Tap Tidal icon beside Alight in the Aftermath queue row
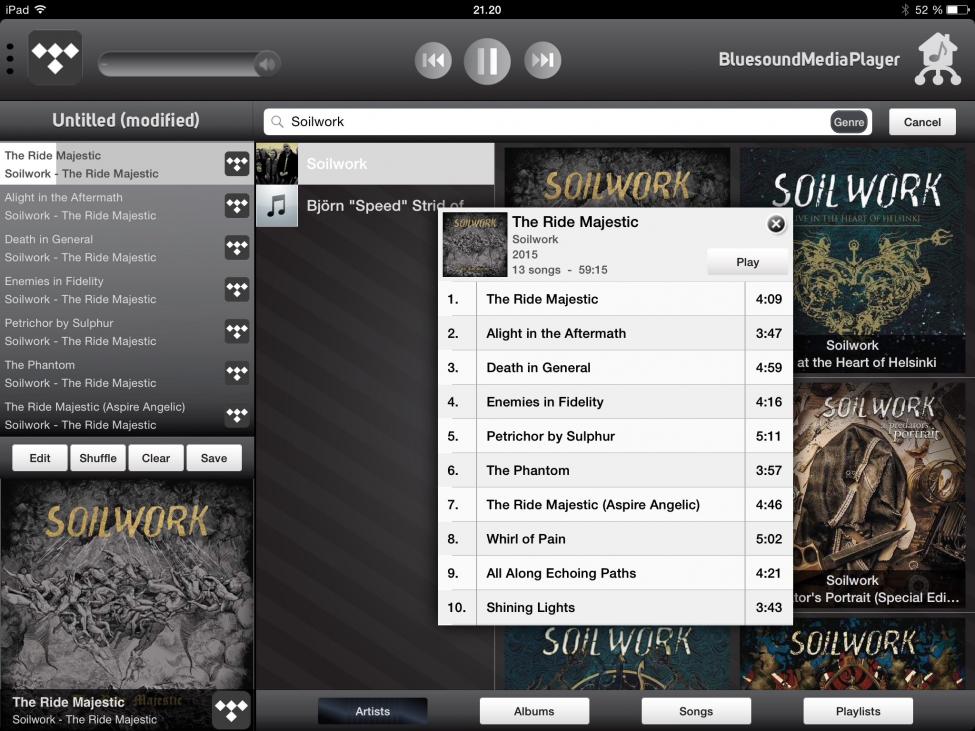Screen dimensions: 975x731 pyautogui.click(x=237, y=206)
